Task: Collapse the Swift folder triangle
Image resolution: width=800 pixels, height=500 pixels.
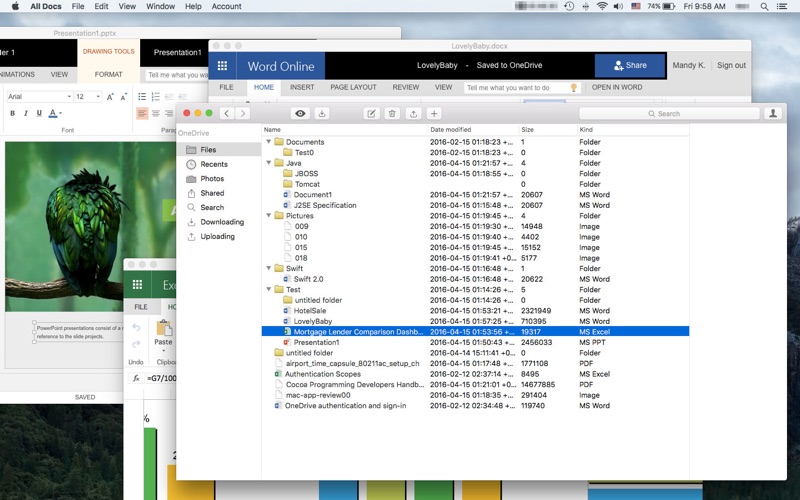Action: point(269,268)
